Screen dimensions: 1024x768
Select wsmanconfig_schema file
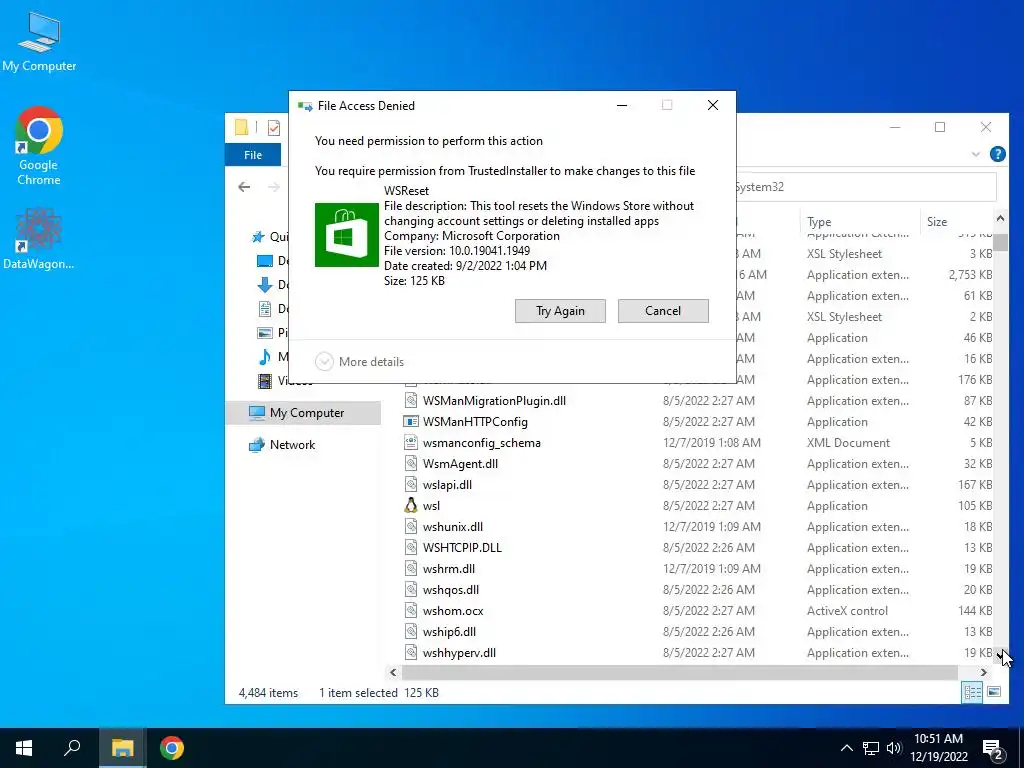tap(481, 443)
